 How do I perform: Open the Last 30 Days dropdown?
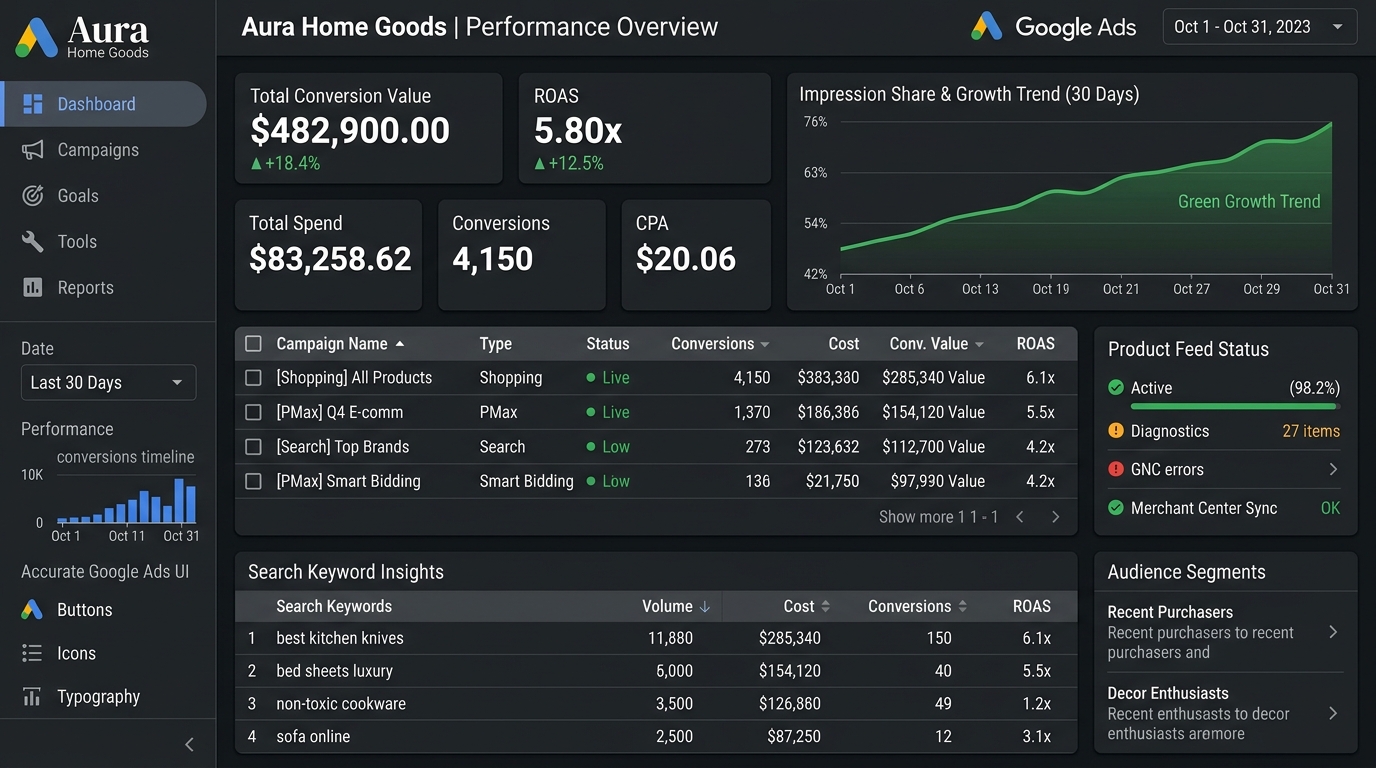pos(108,383)
